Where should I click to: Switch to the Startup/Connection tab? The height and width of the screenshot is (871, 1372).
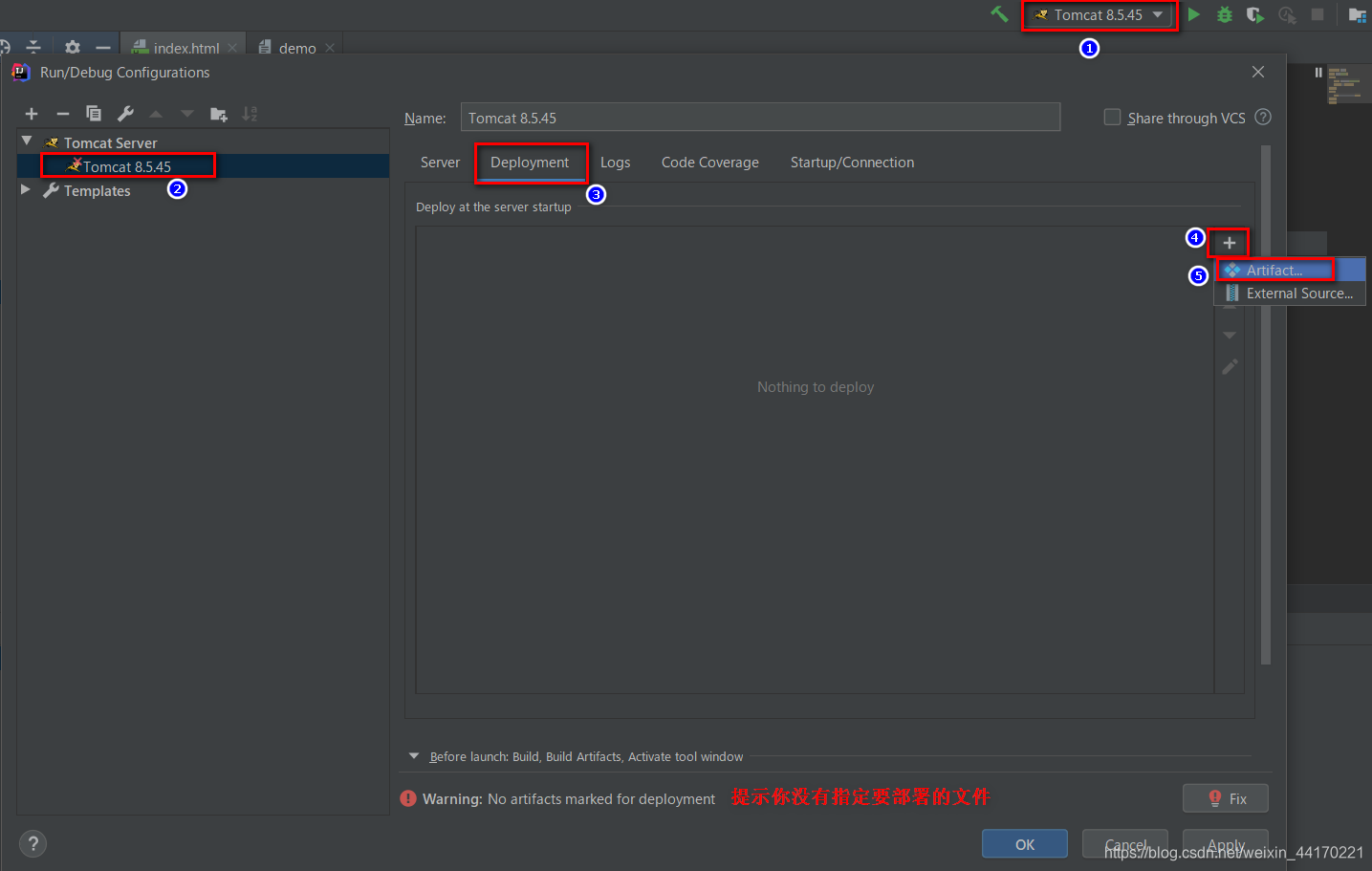tap(852, 163)
